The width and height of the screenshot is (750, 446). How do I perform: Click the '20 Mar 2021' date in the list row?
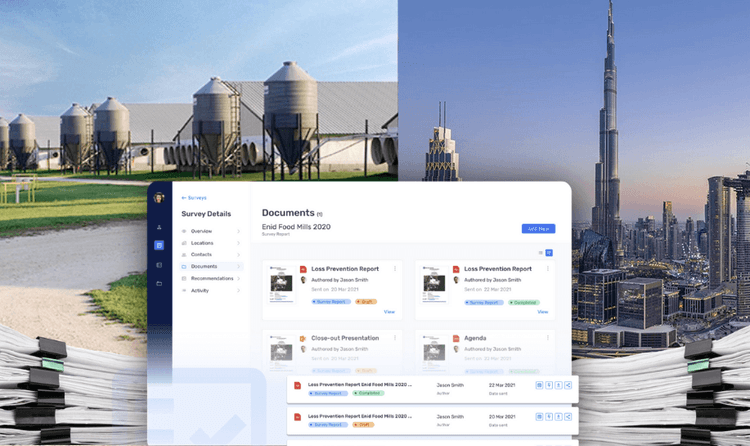pos(502,417)
